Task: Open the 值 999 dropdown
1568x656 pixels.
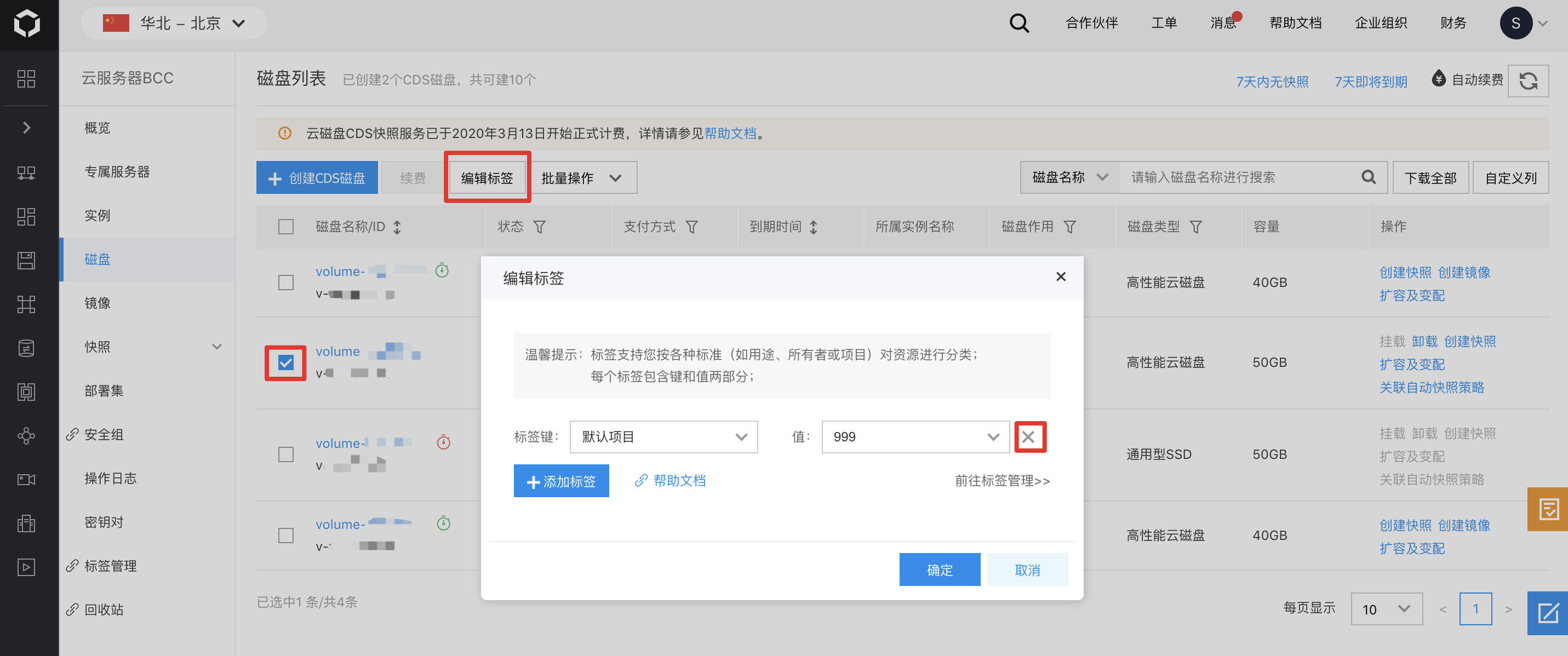Action: [x=915, y=437]
